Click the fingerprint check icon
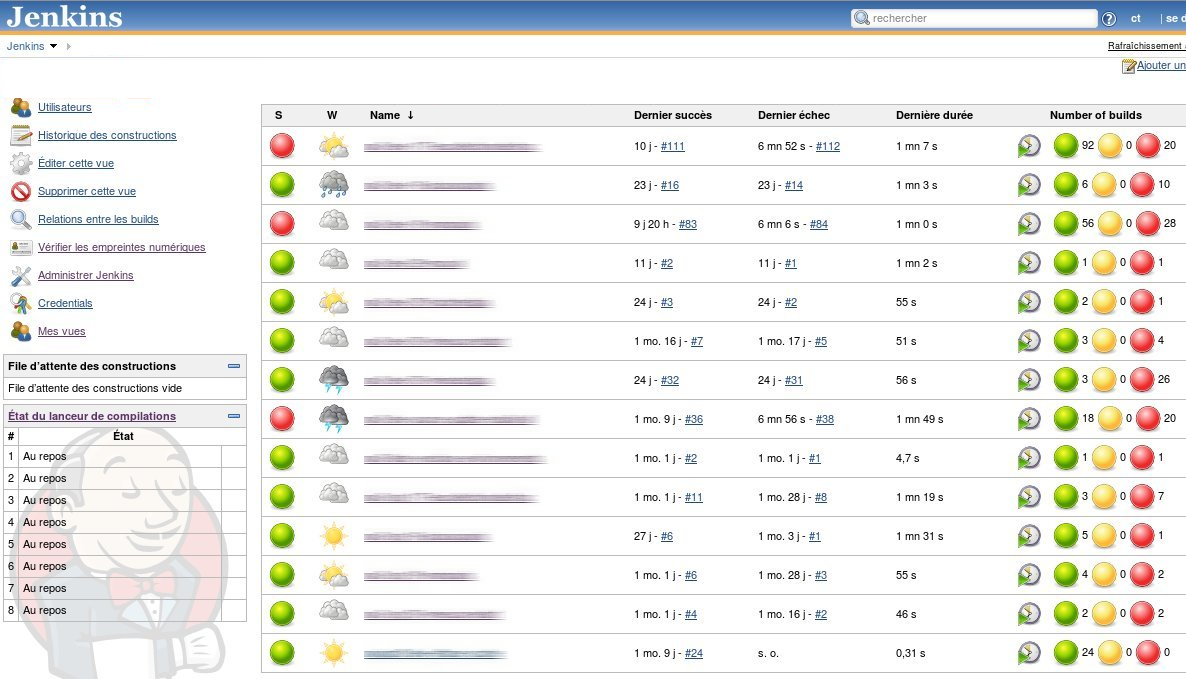Screen dimensions: 1186x679 coord(20,247)
